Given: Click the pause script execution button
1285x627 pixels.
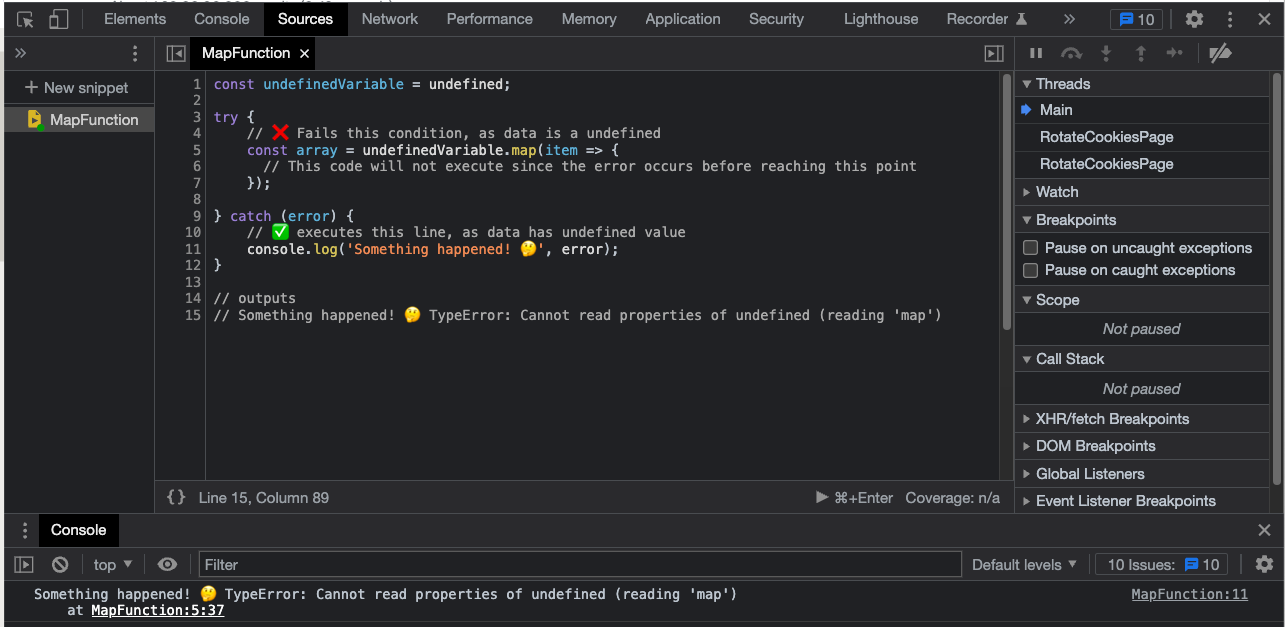Looking at the screenshot, I should tap(1036, 53).
